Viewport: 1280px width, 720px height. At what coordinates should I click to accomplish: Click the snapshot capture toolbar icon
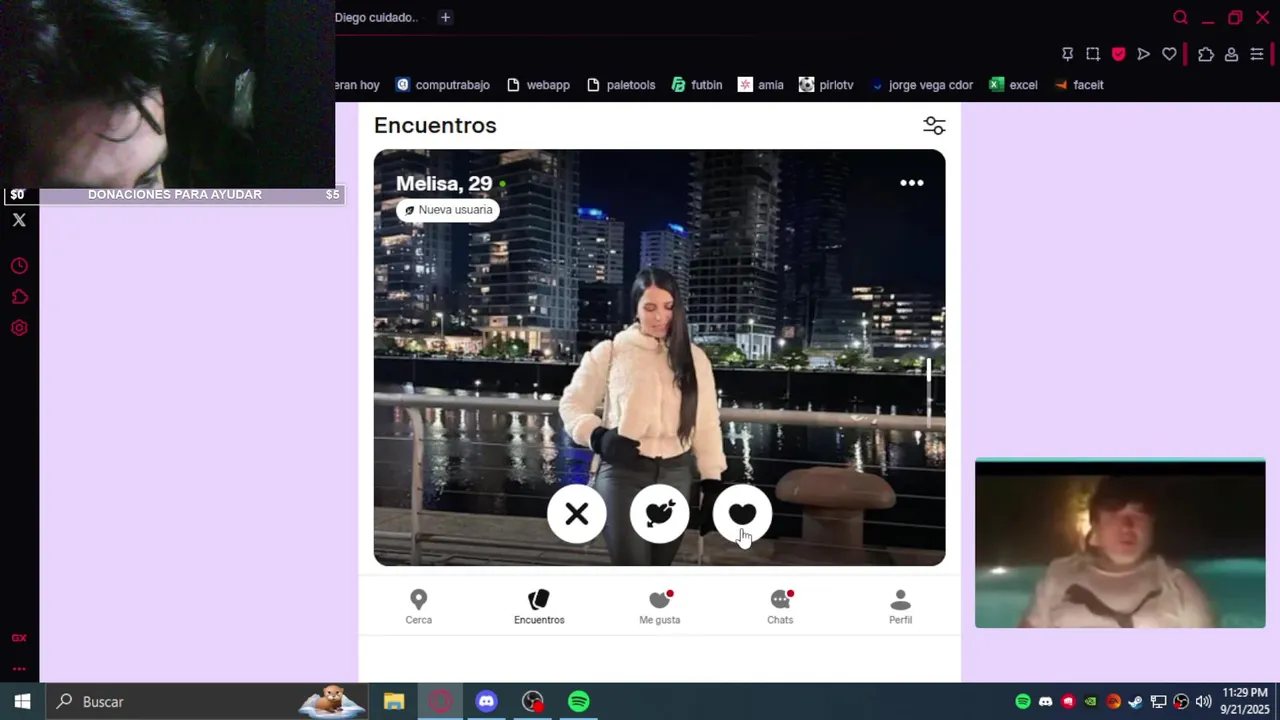(1093, 54)
